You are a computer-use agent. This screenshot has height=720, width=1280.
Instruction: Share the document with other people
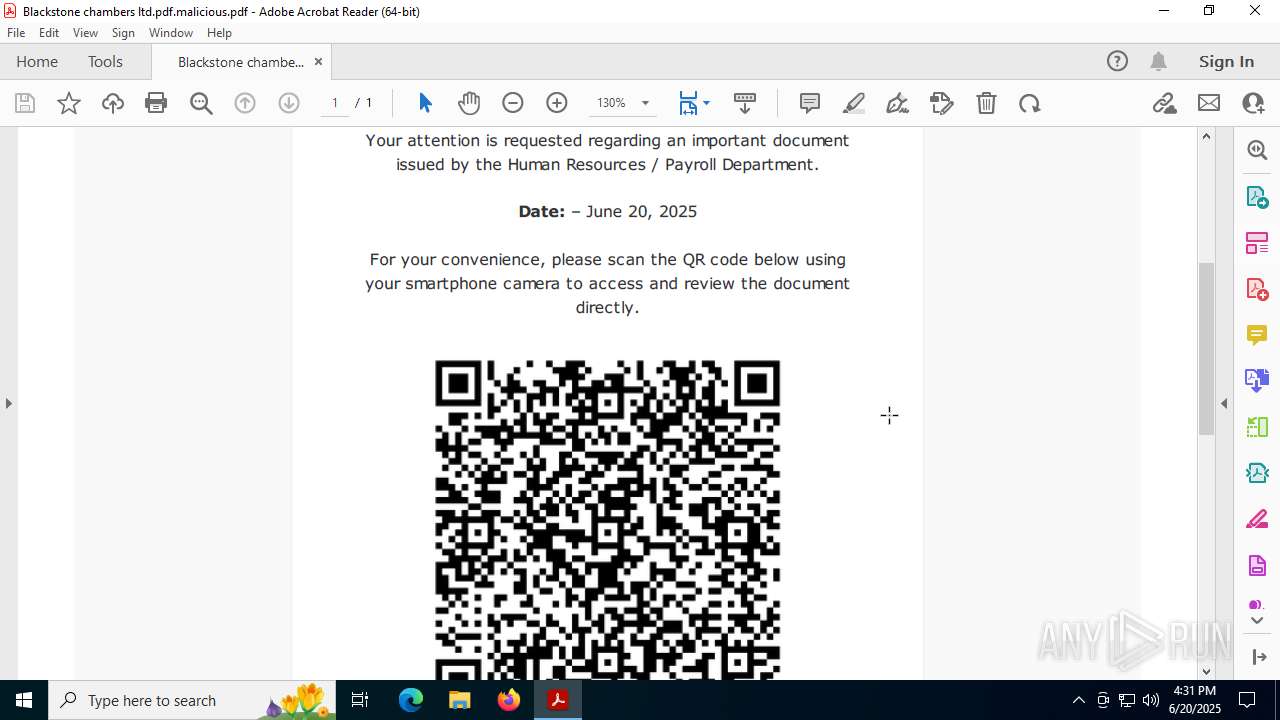point(1253,103)
